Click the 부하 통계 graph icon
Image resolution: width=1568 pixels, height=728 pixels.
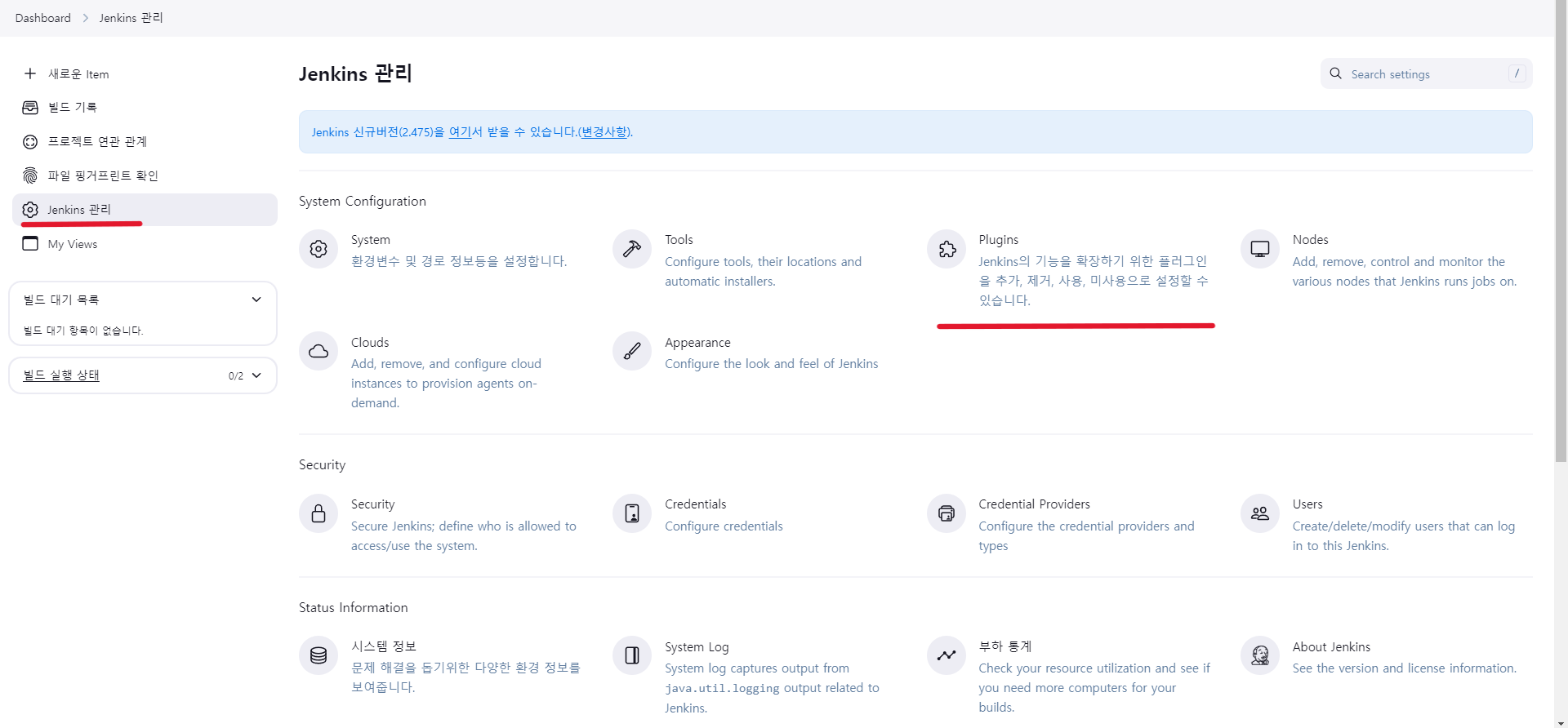947,655
